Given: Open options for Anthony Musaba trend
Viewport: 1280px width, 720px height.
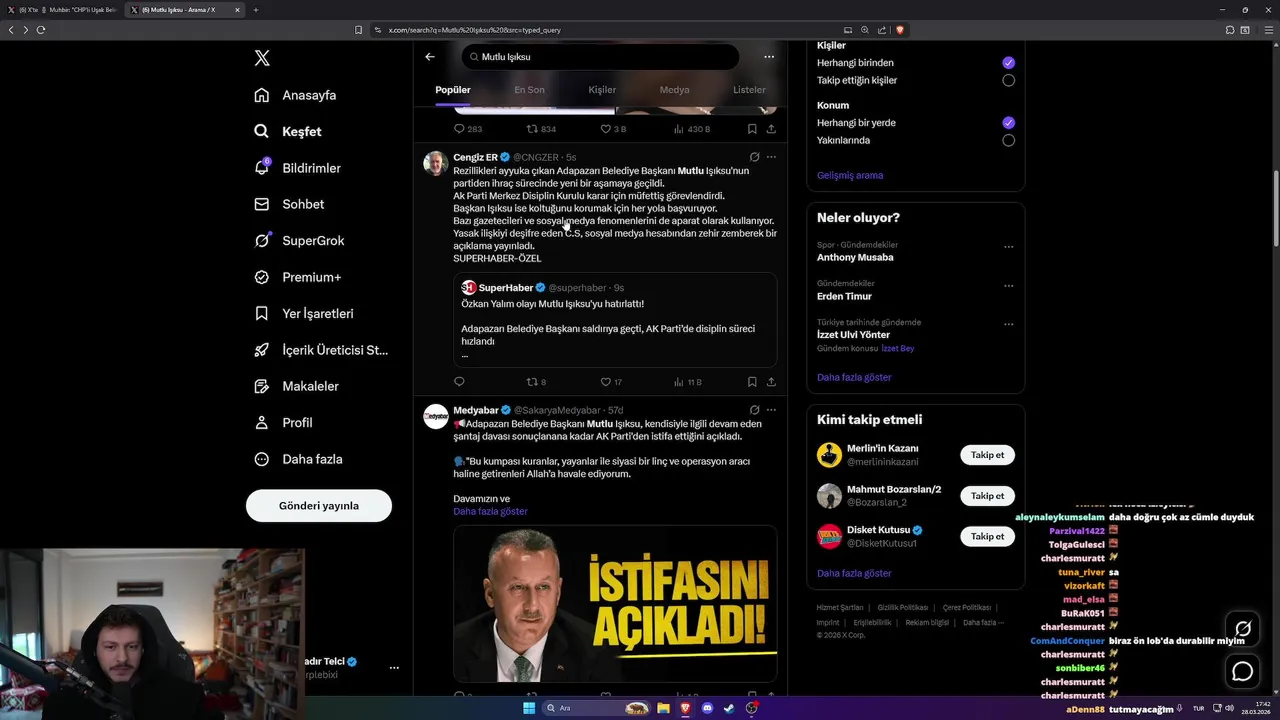Looking at the screenshot, I should tap(1008, 246).
